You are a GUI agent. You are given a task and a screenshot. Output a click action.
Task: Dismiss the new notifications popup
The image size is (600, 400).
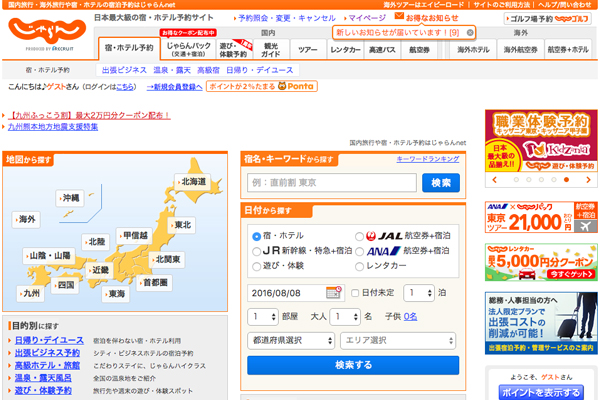click(x=470, y=33)
